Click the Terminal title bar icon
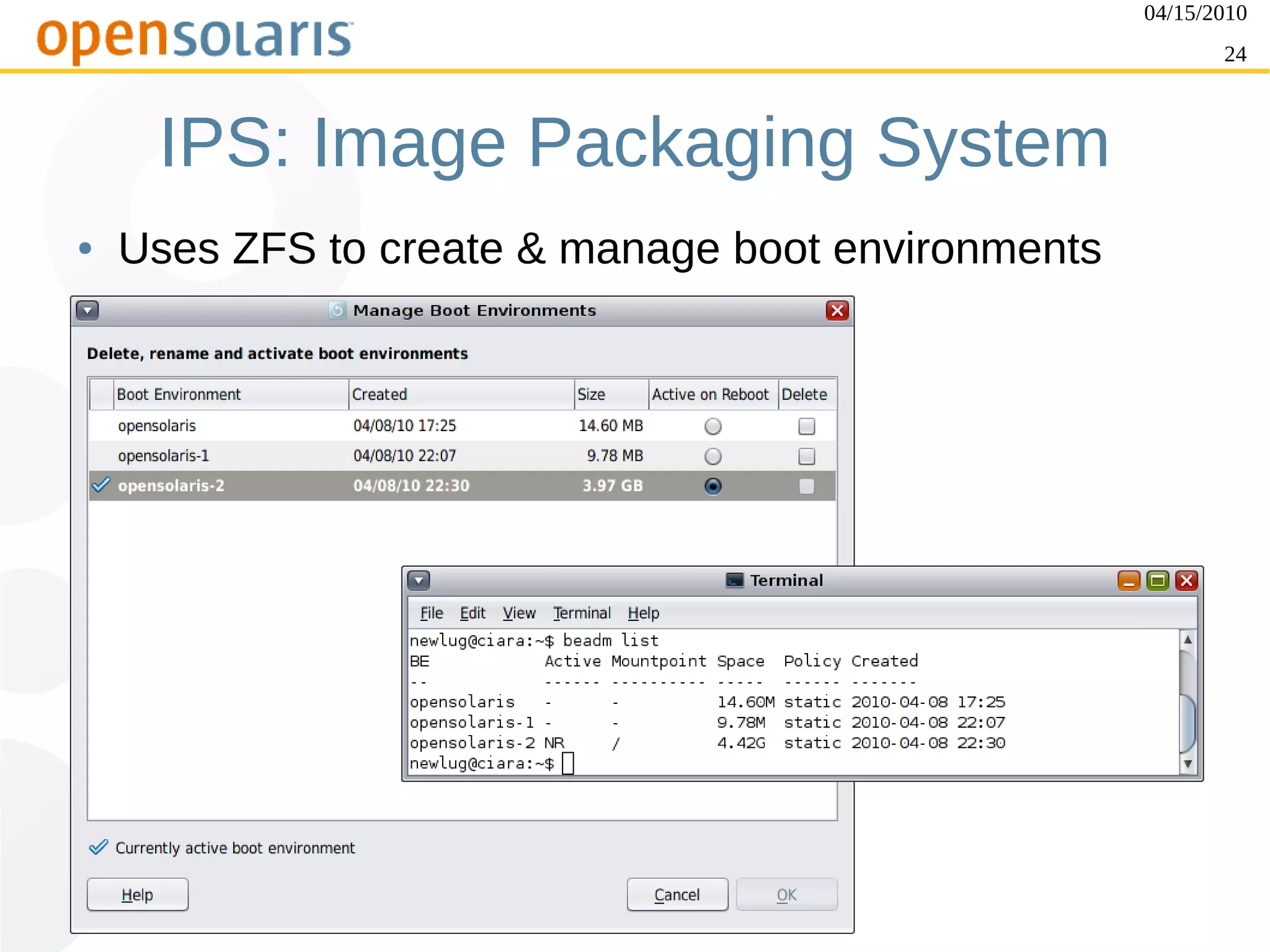 [x=735, y=581]
